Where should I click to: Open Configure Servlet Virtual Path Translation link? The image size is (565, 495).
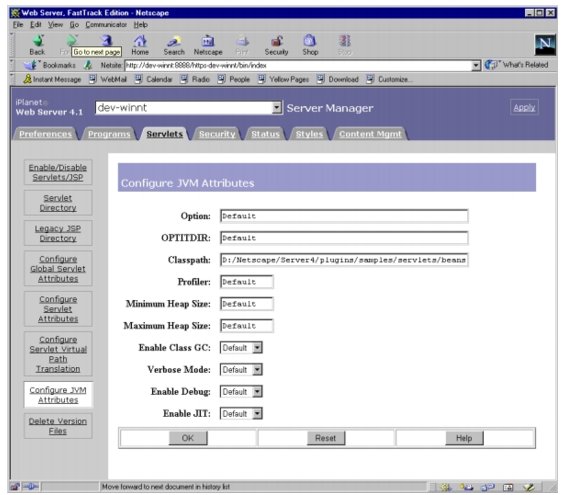(x=58, y=354)
